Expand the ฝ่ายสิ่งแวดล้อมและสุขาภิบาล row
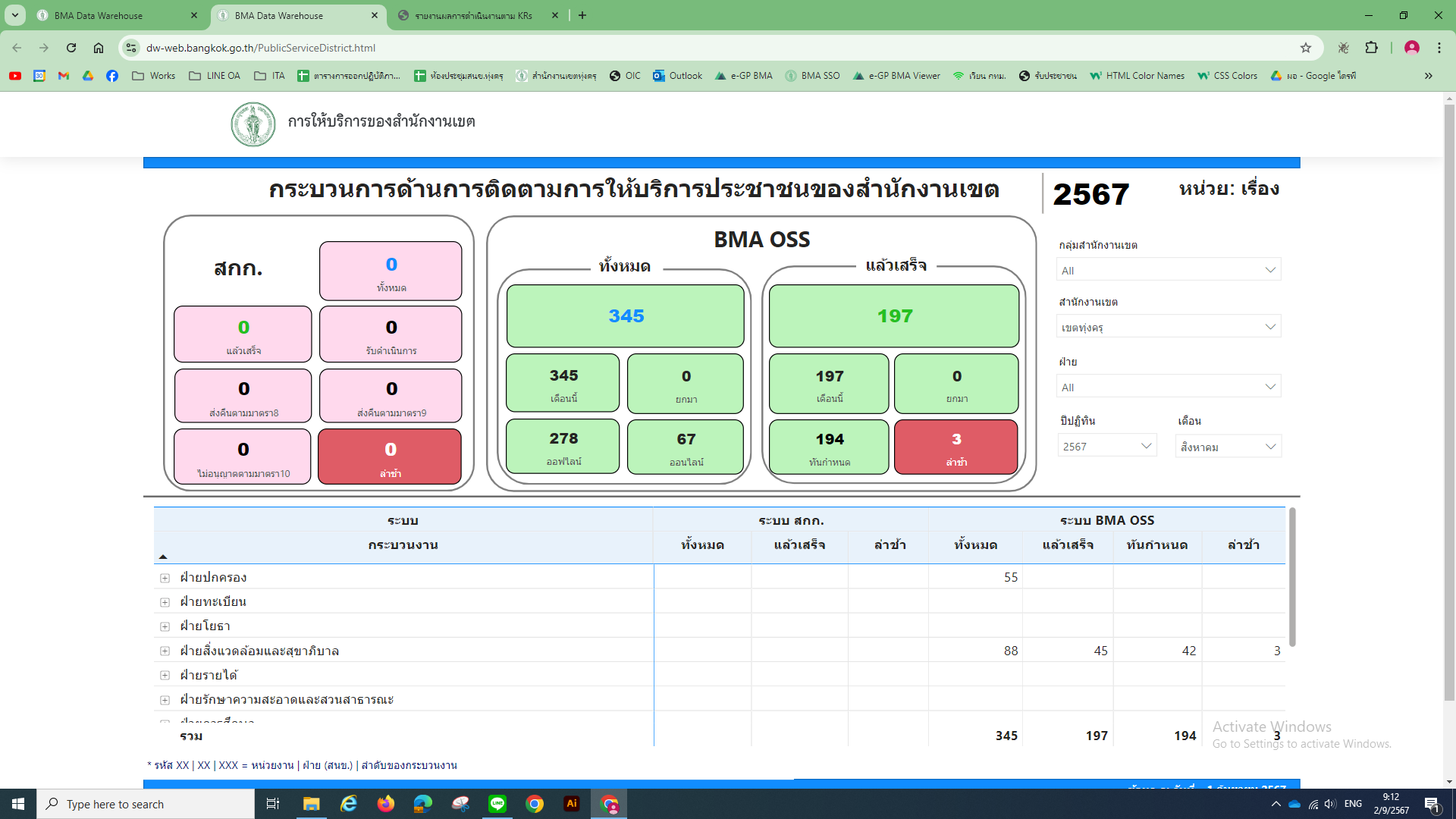This screenshot has height=819, width=1456. [x=165, y=651]
